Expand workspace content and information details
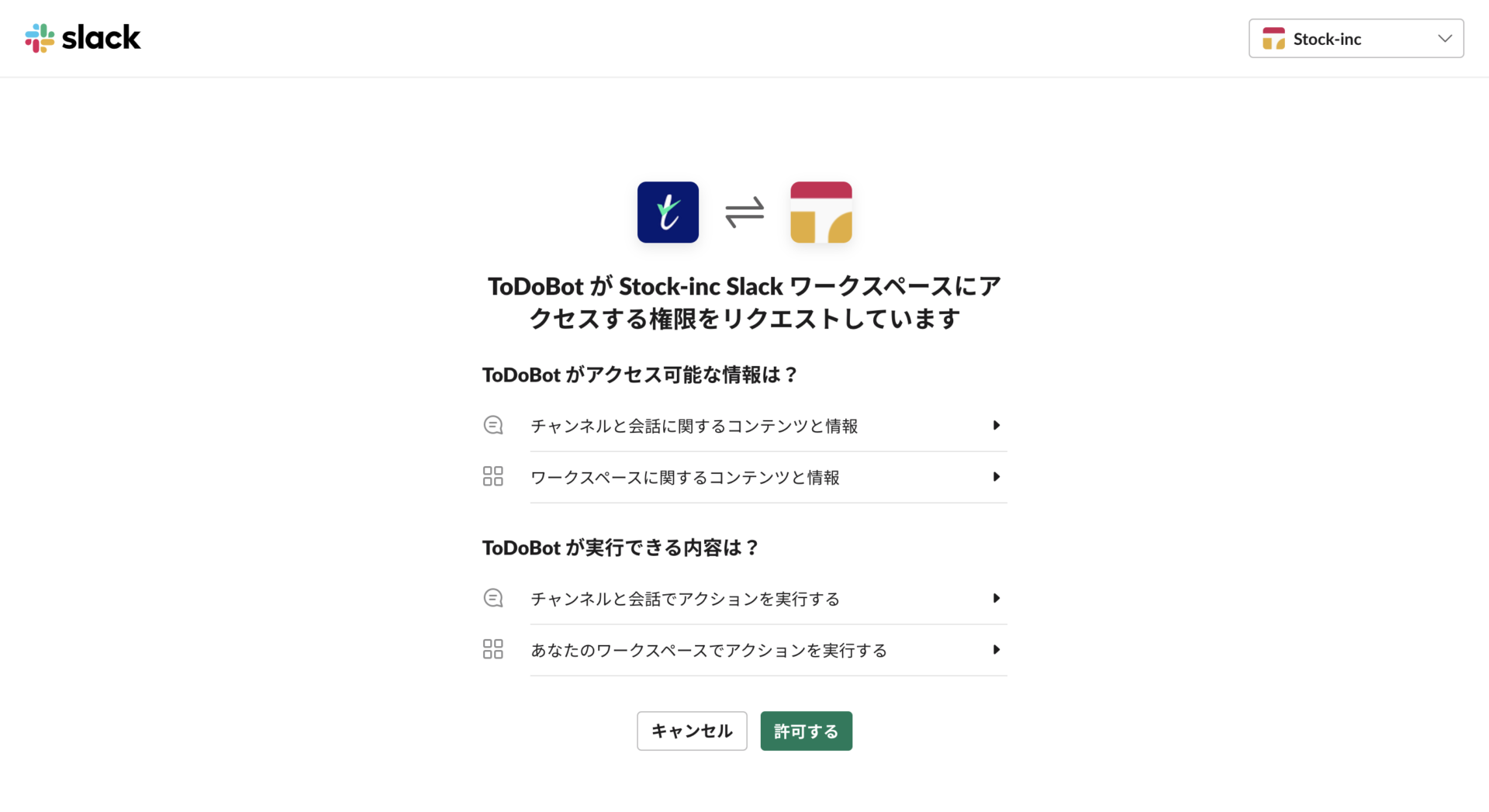This screenshot has height=812, width=1489. 997,477
